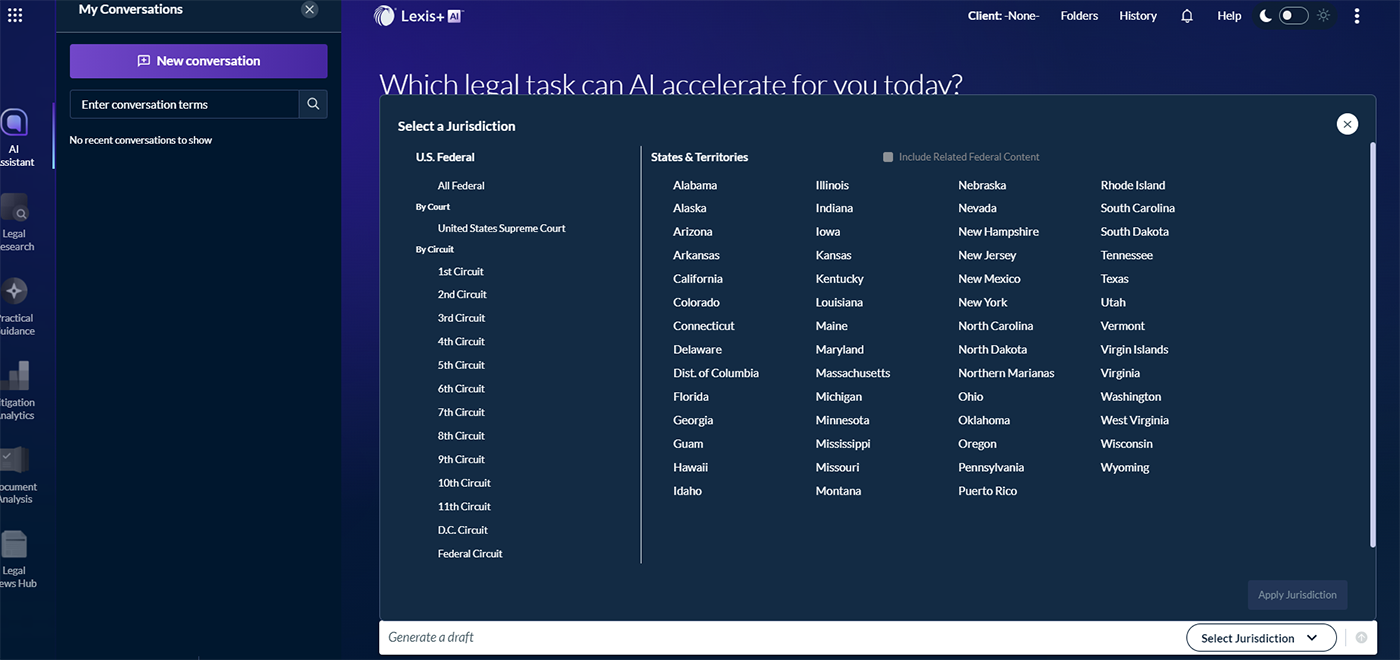Viewport: 1400px width, 660px height.
Task: Select the D.C. Circuit
Action: pyautogui.click(x=462, y=531)
